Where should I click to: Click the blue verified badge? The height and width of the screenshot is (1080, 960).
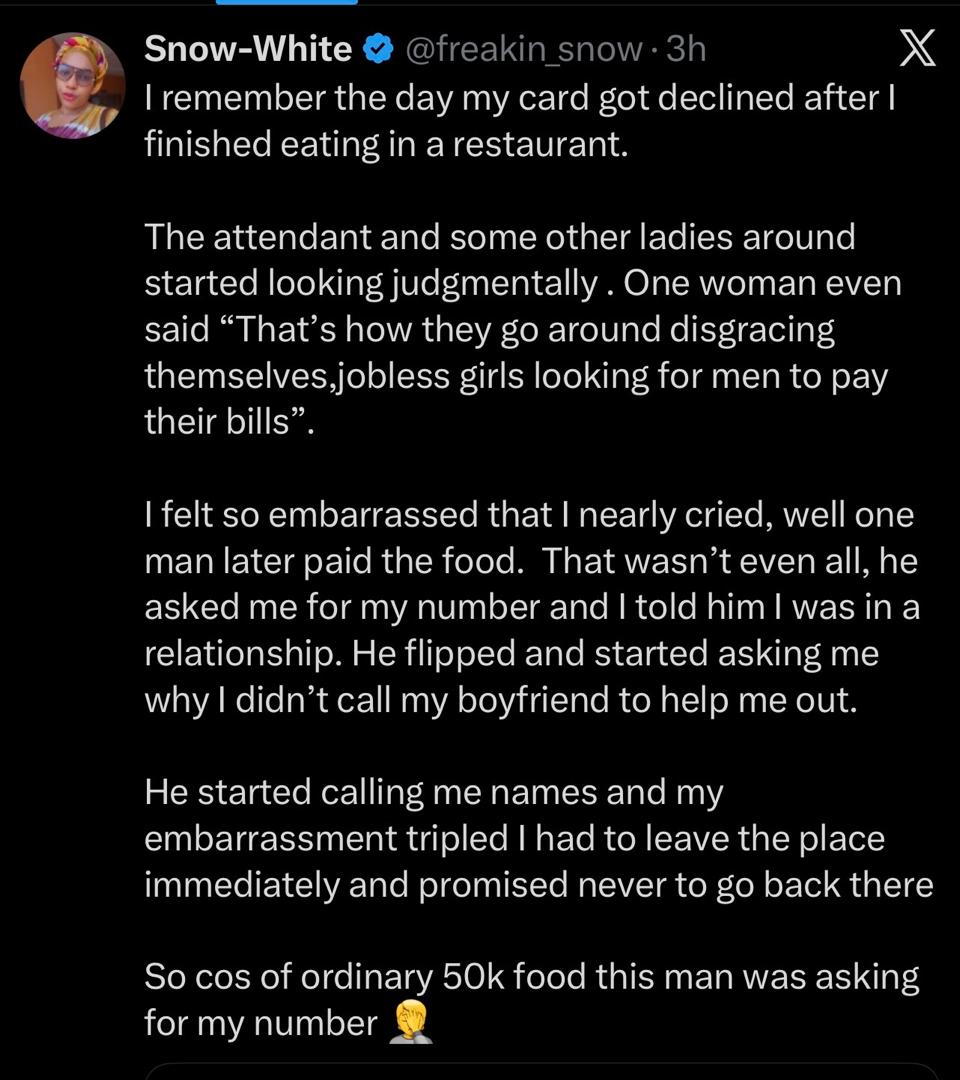[377, 49]
